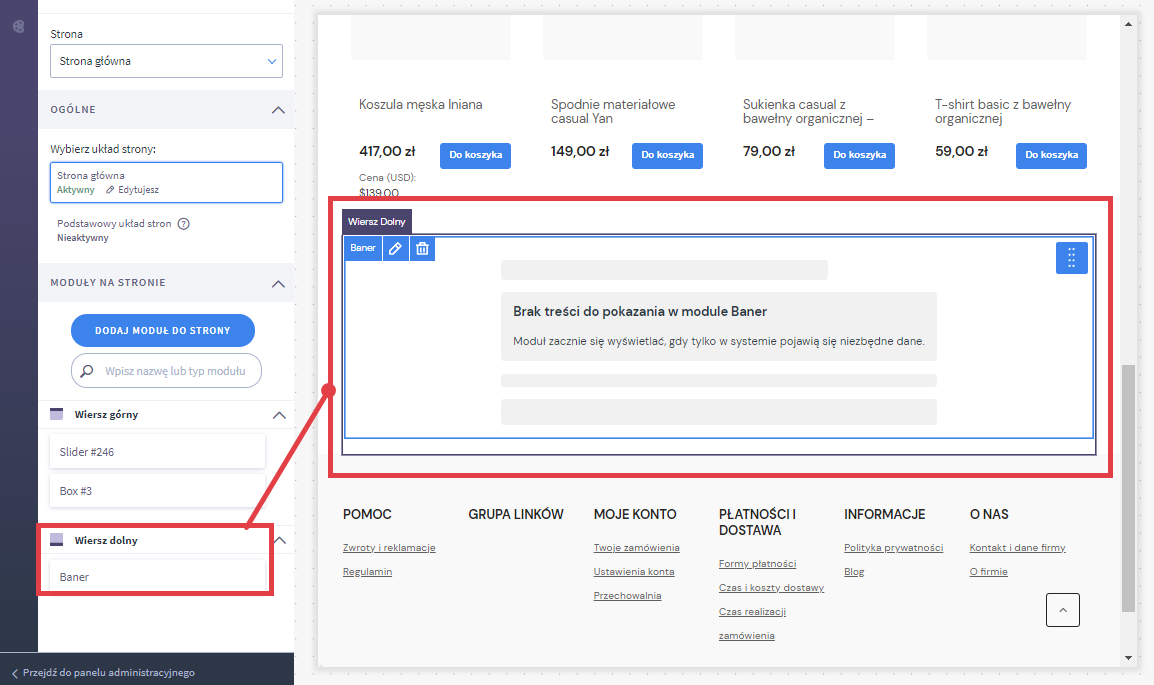Click the preview vertical scrollbar thumb
The width and height of the screenshot is (1154, 685).
1128,486
